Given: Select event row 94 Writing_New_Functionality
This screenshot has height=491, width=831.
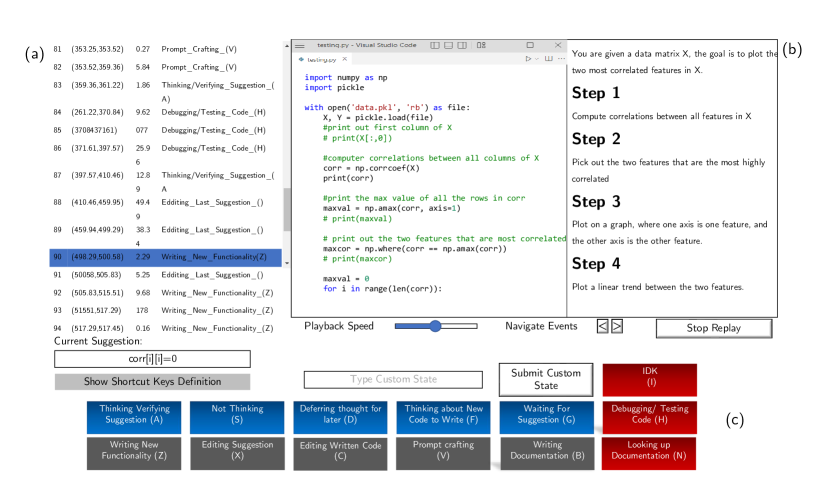Looking at the screenshot, I should (x=166, y=329).
